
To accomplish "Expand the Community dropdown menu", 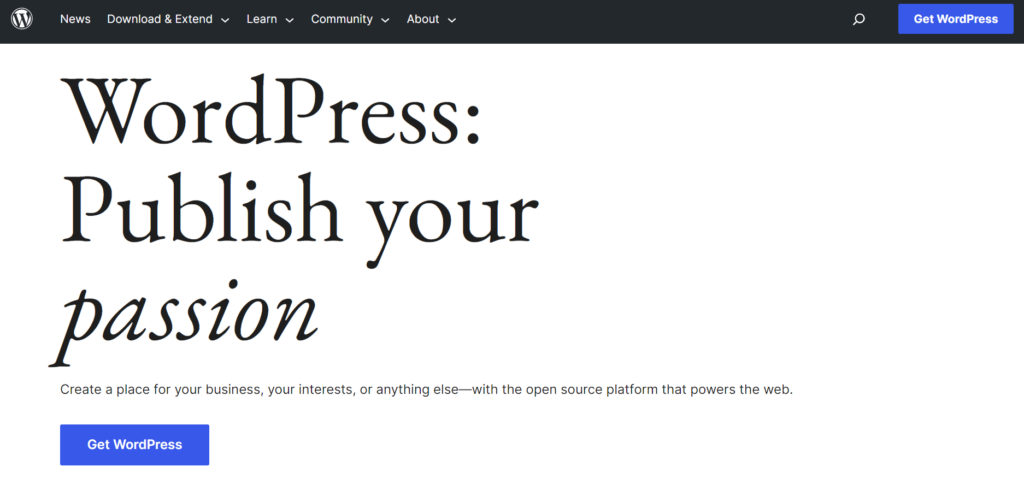I will tap(350, 19).
